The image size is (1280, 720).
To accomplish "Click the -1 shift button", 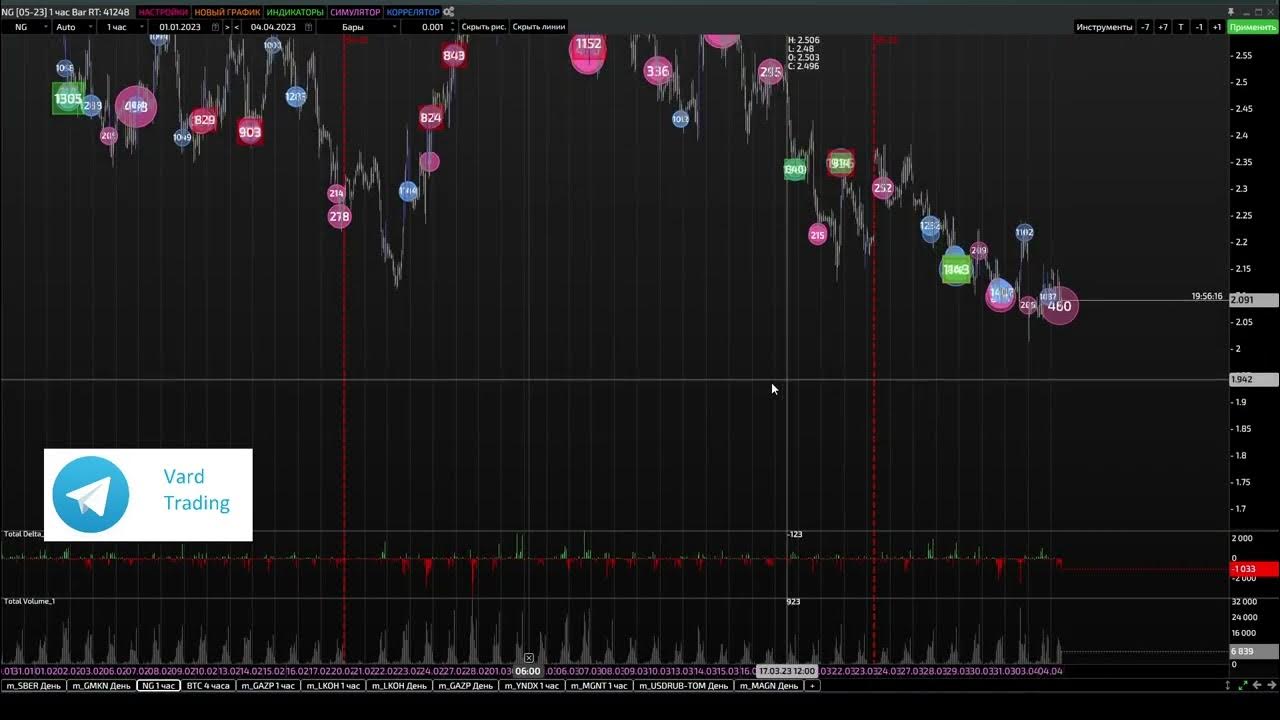I will coord(1199,27).
